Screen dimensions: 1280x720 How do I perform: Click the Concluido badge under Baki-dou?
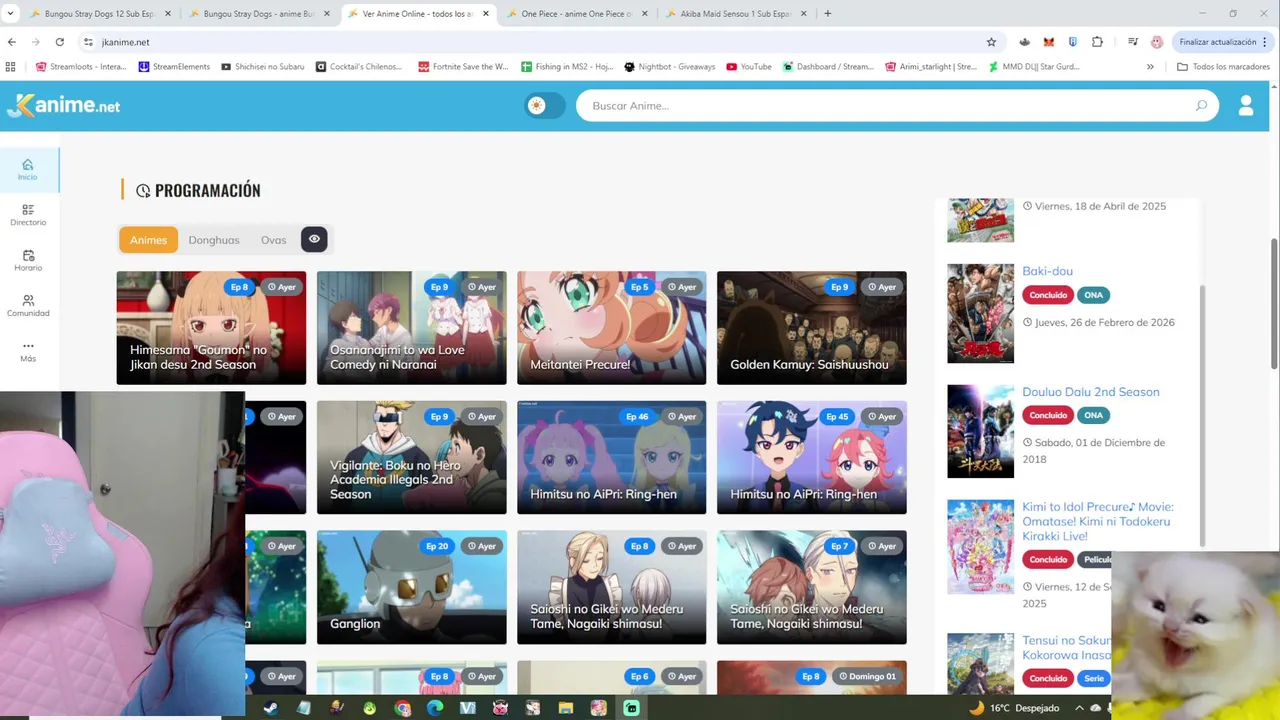coord(1048,295)
